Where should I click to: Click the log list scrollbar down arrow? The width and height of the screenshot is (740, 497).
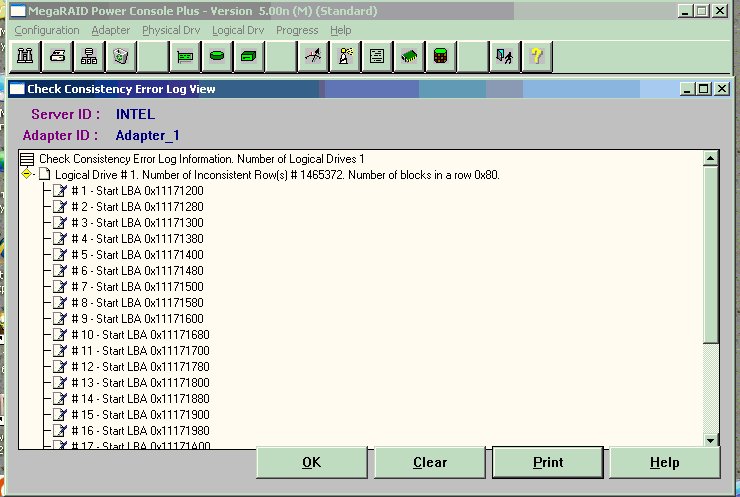click(711, 440)
